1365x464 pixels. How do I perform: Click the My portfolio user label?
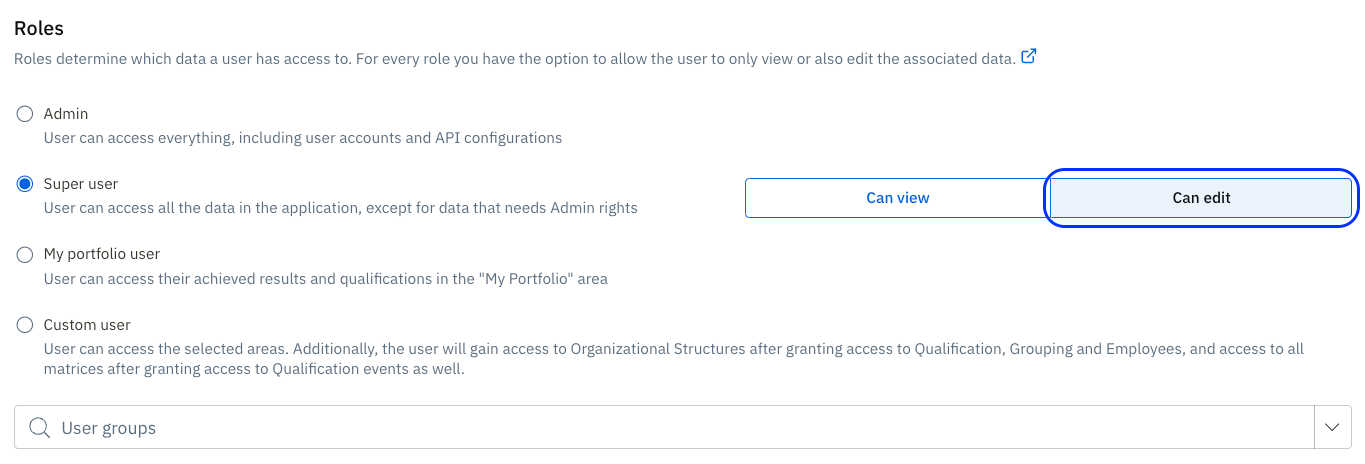point(102,254)
